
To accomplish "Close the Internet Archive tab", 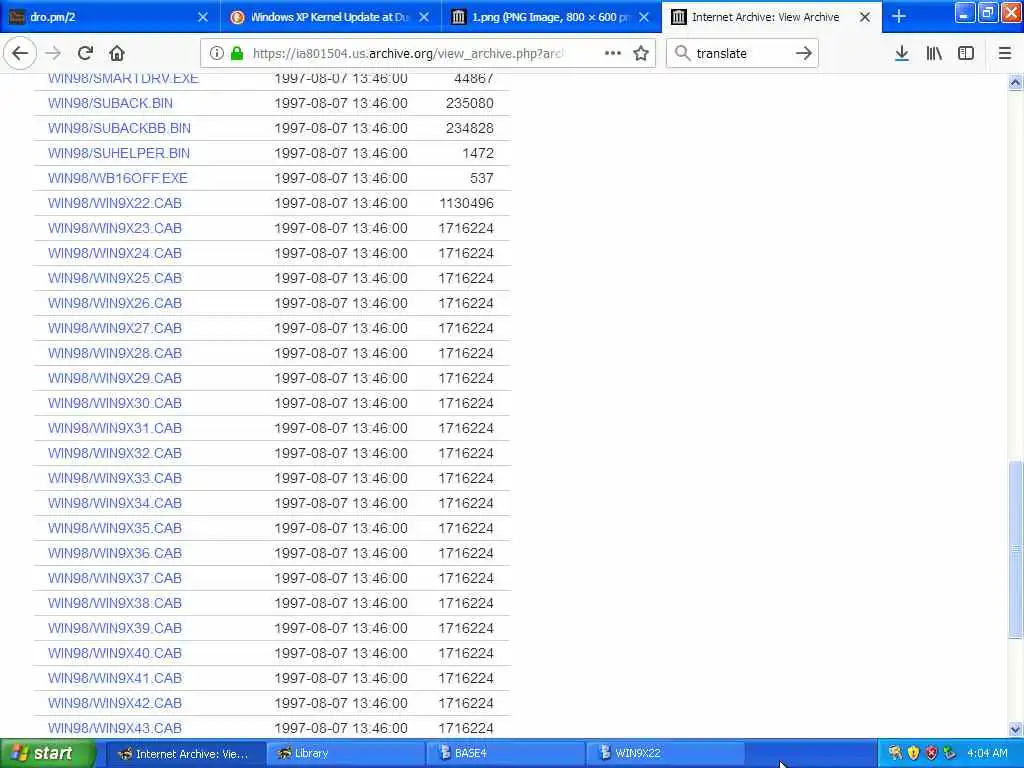I will [x=865, y=17].
